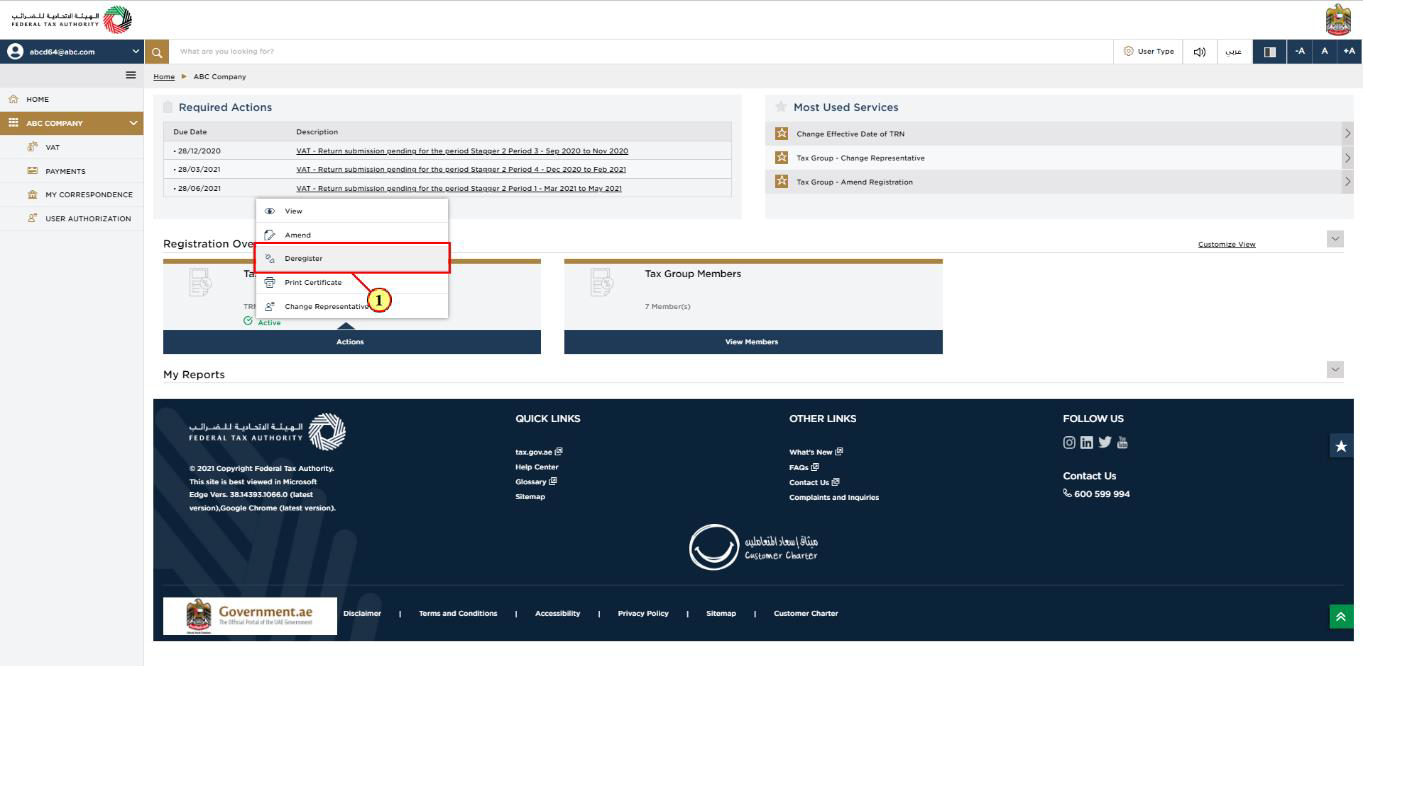Open Glossary quick link

point(536,481)
